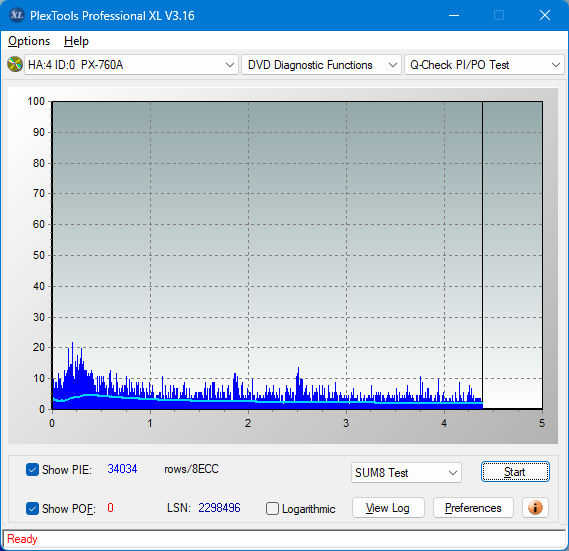Open Preferences

(x=473, y=507)
